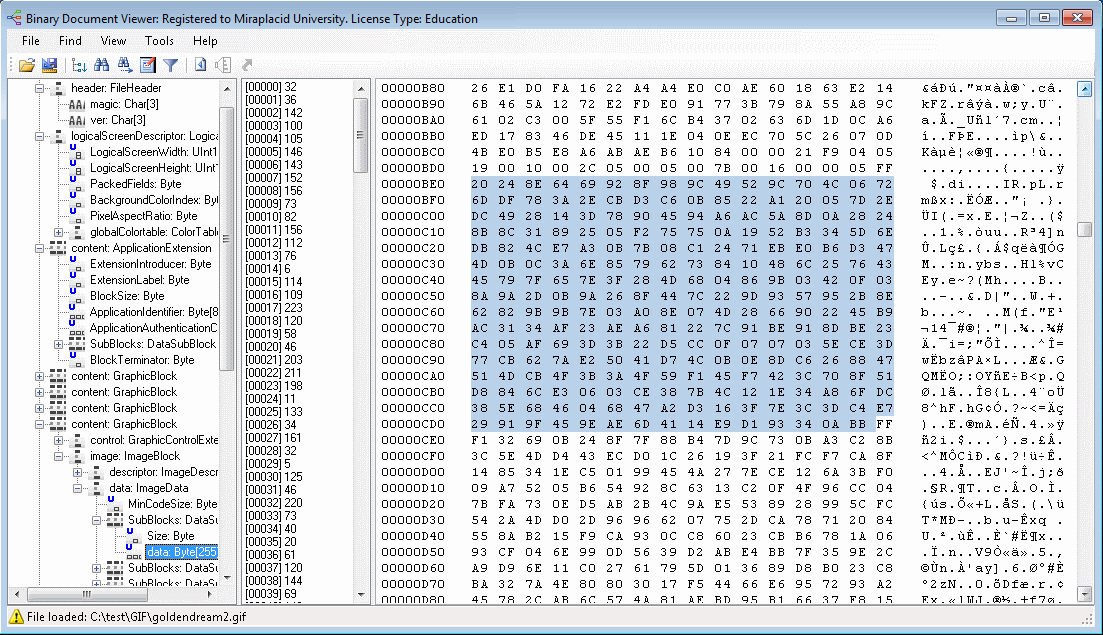Click the value list scrollbar thumb
The image size is (1103, 635).
(x=360, y=135)
